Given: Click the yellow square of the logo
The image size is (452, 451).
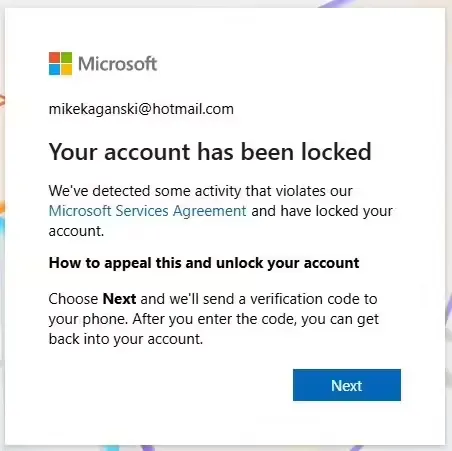Looking at the screenshot, I should (x=66, y=69).
